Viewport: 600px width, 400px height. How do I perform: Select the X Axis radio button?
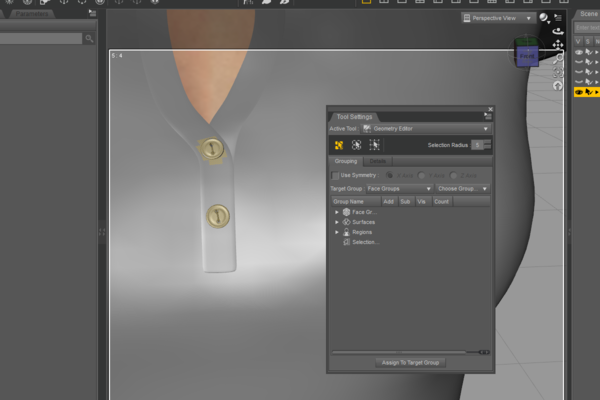390,175
